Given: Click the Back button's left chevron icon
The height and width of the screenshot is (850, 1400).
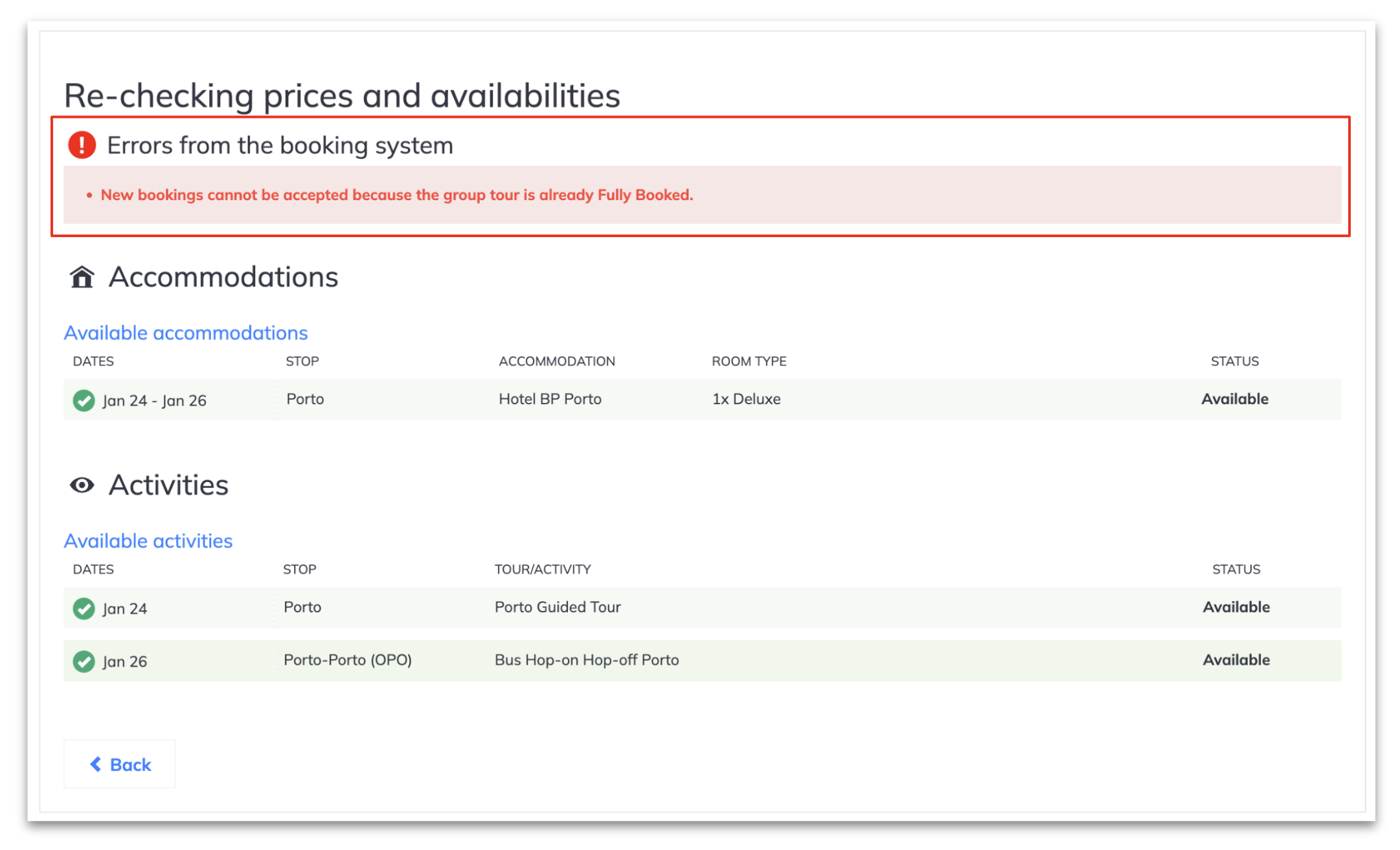Looking at the screenshot, I should (x=95, y=764).
